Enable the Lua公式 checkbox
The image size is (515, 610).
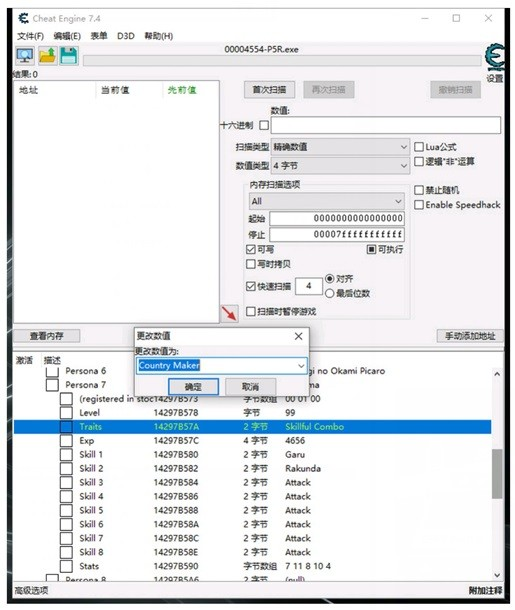(419, 147)
